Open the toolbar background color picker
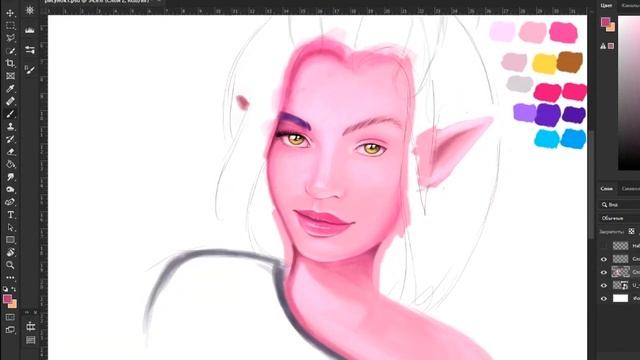This screenshot has width=640, height=360. (13, 305)
